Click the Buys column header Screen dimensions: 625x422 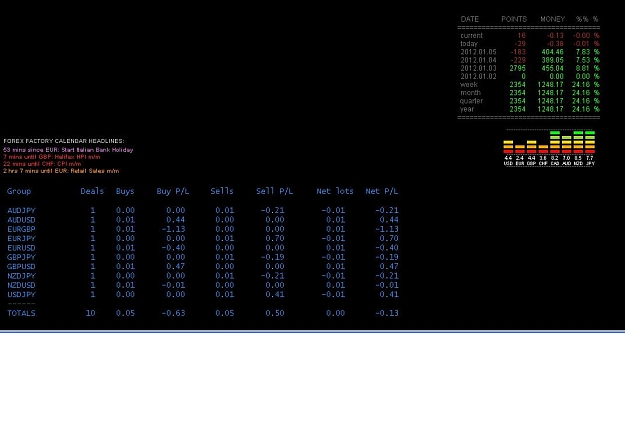[x=125, y=191]
